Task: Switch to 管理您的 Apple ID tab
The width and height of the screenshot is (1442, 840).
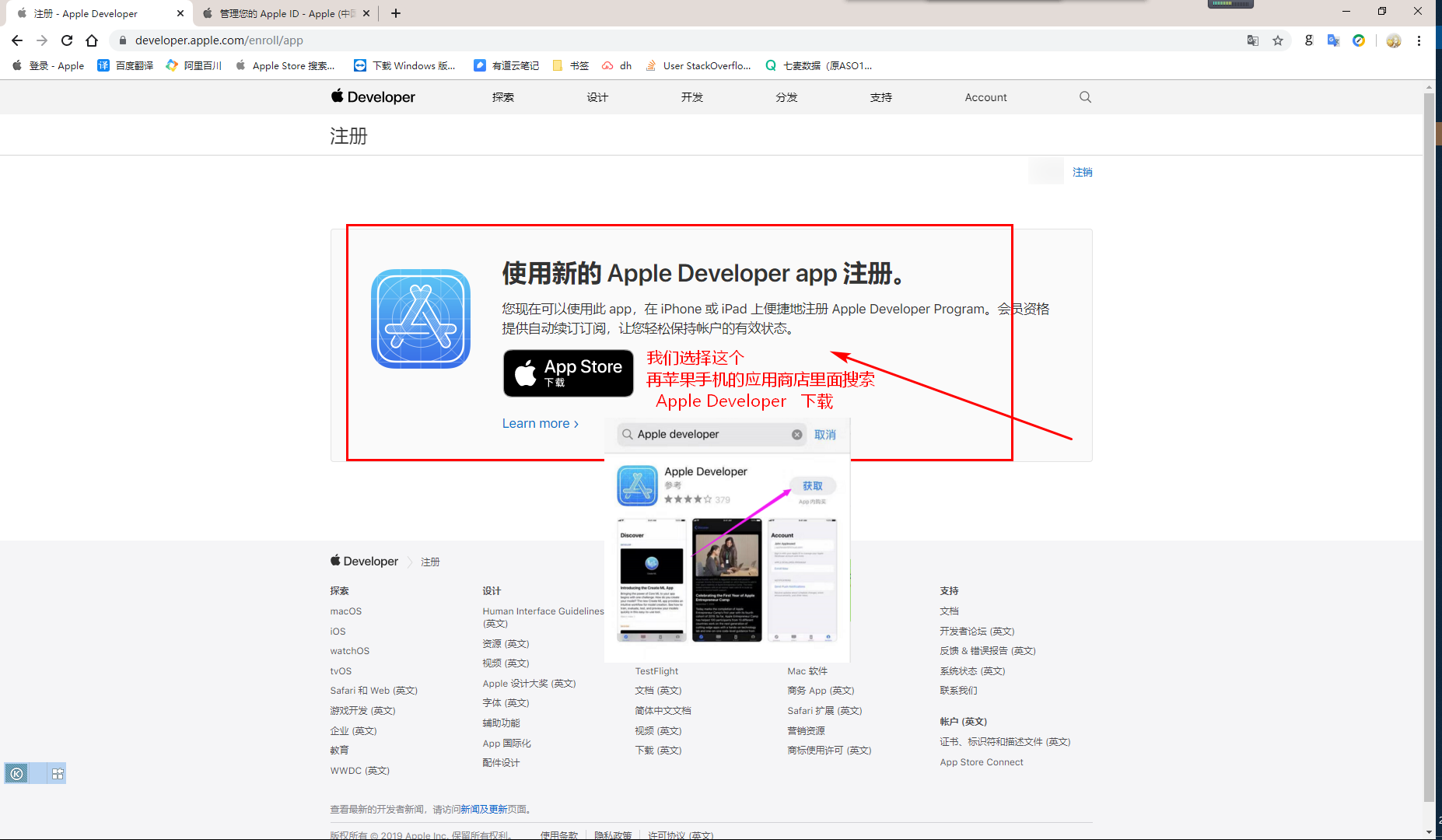Action: [x=285, y=13]
